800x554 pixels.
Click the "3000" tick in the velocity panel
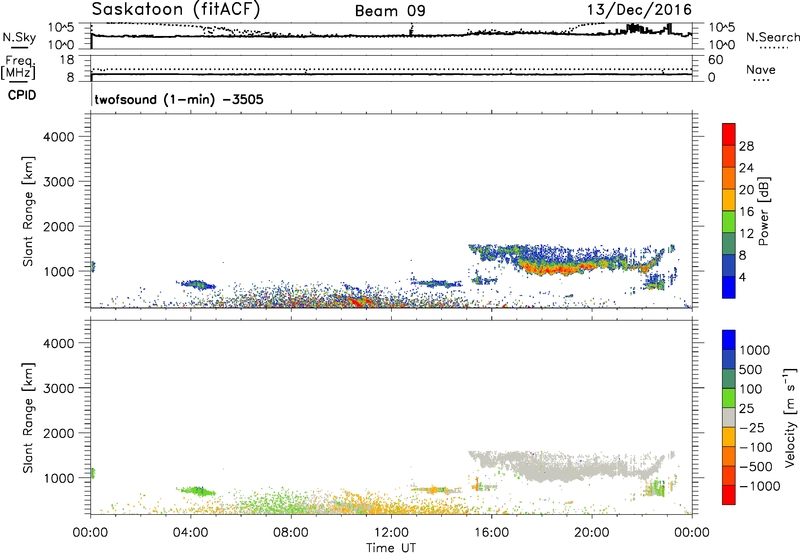tap(58, 388)
